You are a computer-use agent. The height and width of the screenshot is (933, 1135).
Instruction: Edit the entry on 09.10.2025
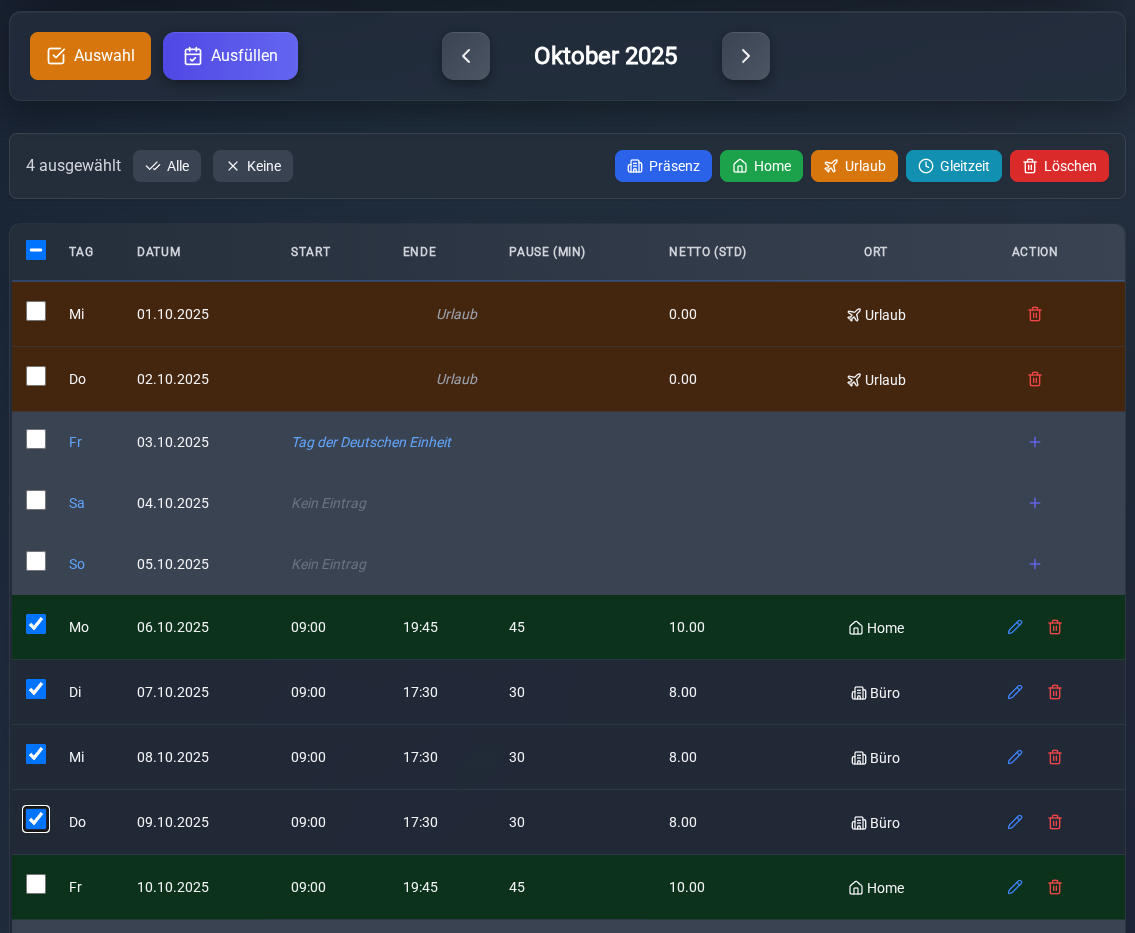pos(1015,822)
